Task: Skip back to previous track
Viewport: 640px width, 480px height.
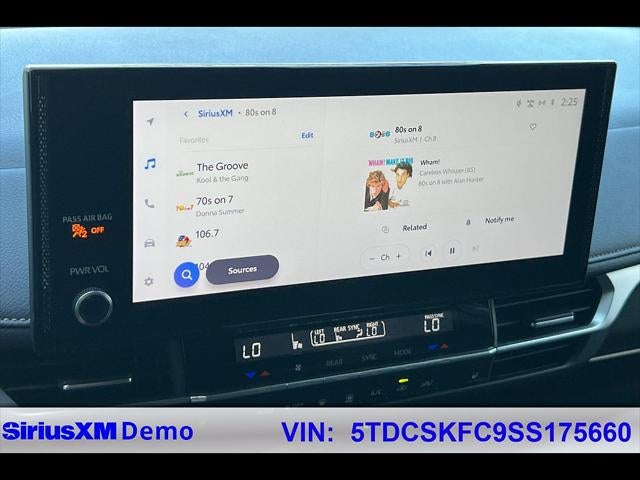Action: click(428, 253)
